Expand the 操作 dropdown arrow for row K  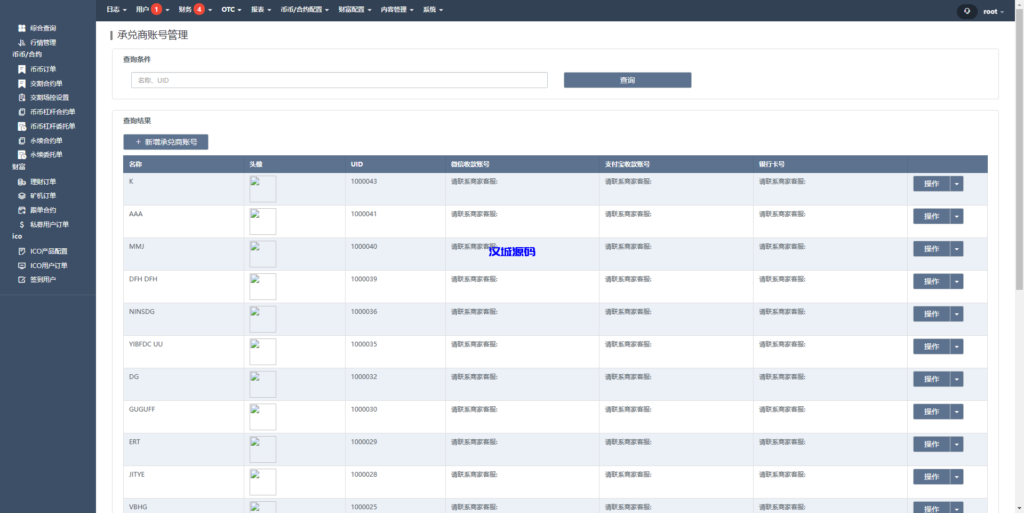coord(957,183)
